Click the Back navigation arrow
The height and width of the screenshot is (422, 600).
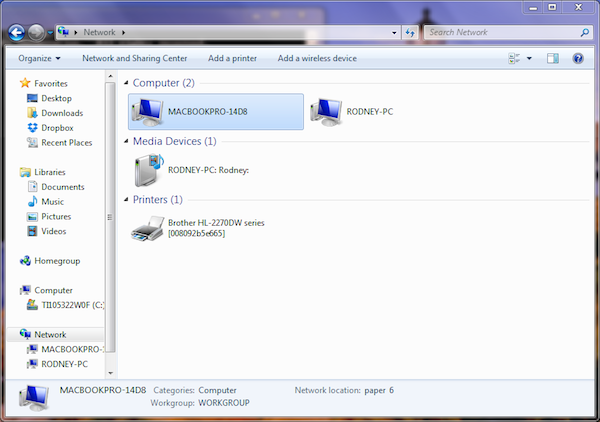tap(16, 33)
